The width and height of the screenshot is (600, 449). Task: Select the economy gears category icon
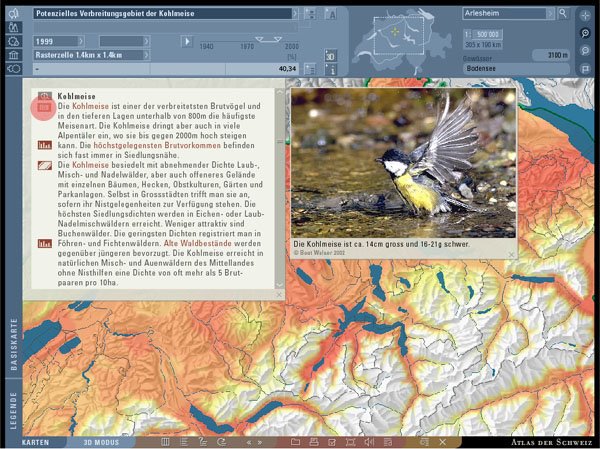(14, 41)
